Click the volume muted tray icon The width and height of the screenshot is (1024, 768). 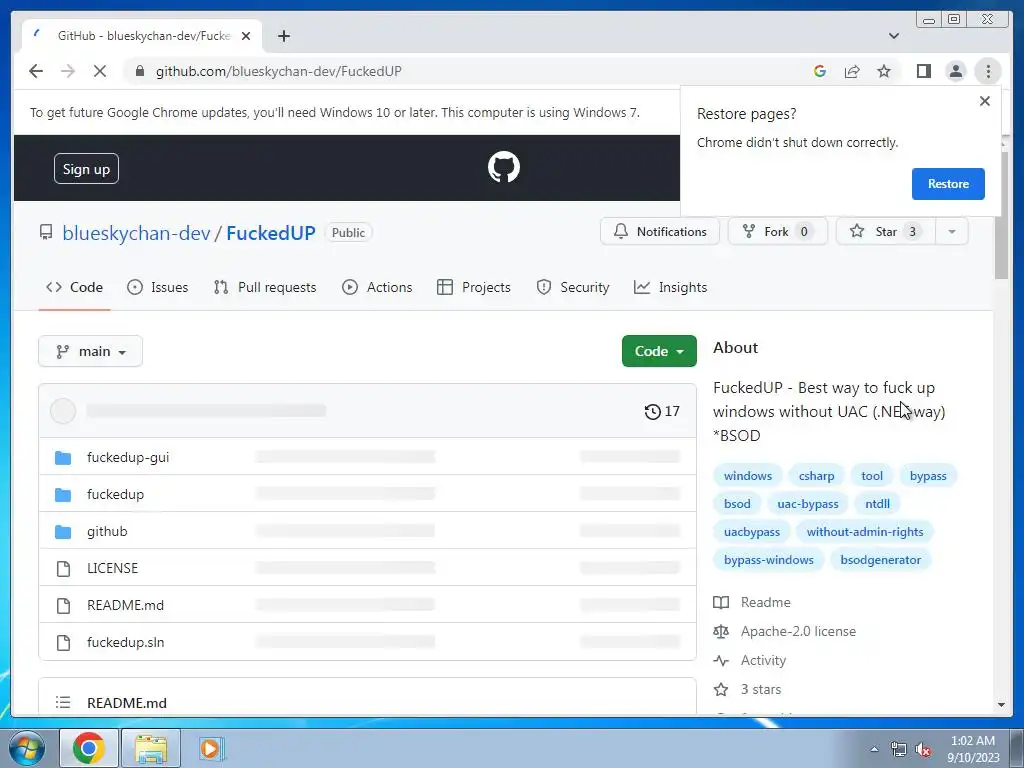923,749
